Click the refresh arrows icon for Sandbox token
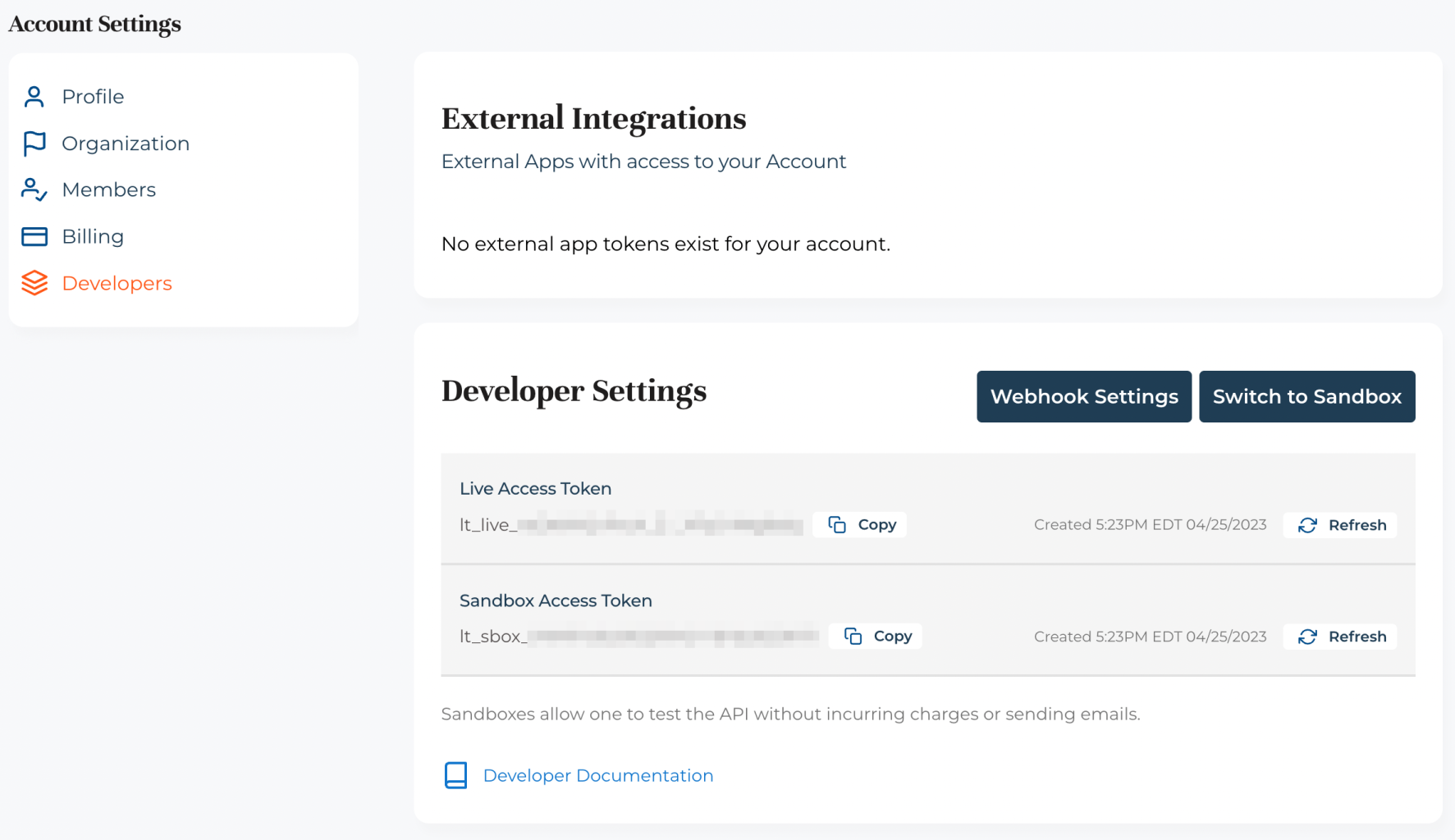This screenshot has height=840, width=1455. (x=1307, y=637)
